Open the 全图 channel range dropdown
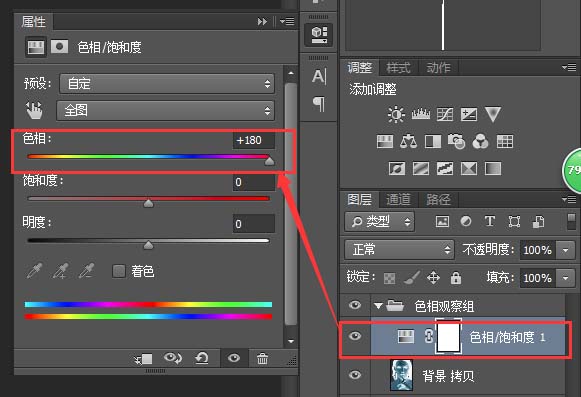This screenshot has width=581, height=397. pos(165,110)
